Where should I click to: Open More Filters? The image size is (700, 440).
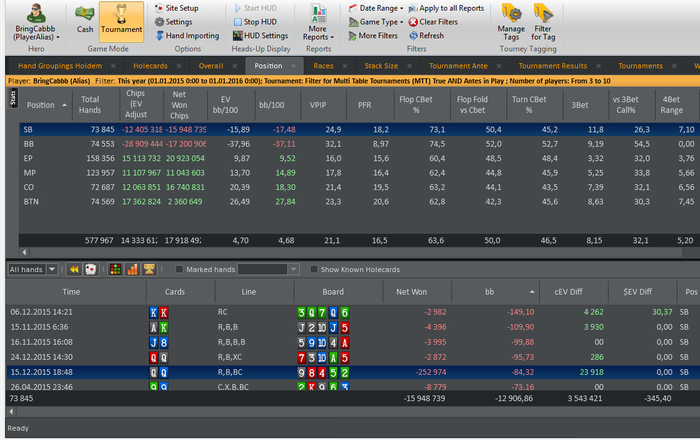click(373, 36)
